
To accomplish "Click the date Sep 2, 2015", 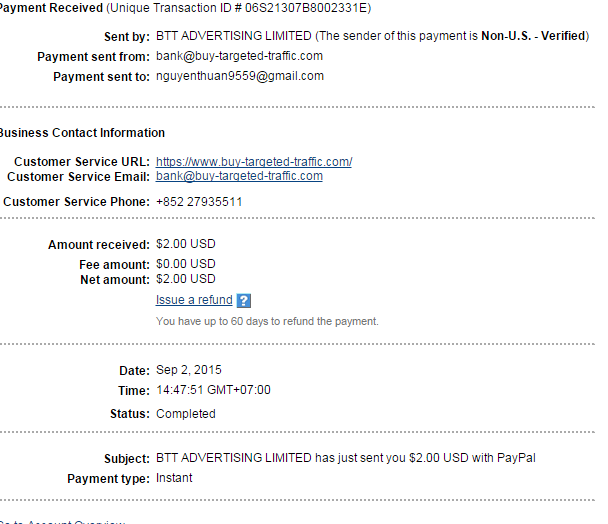I will point(189,370).
